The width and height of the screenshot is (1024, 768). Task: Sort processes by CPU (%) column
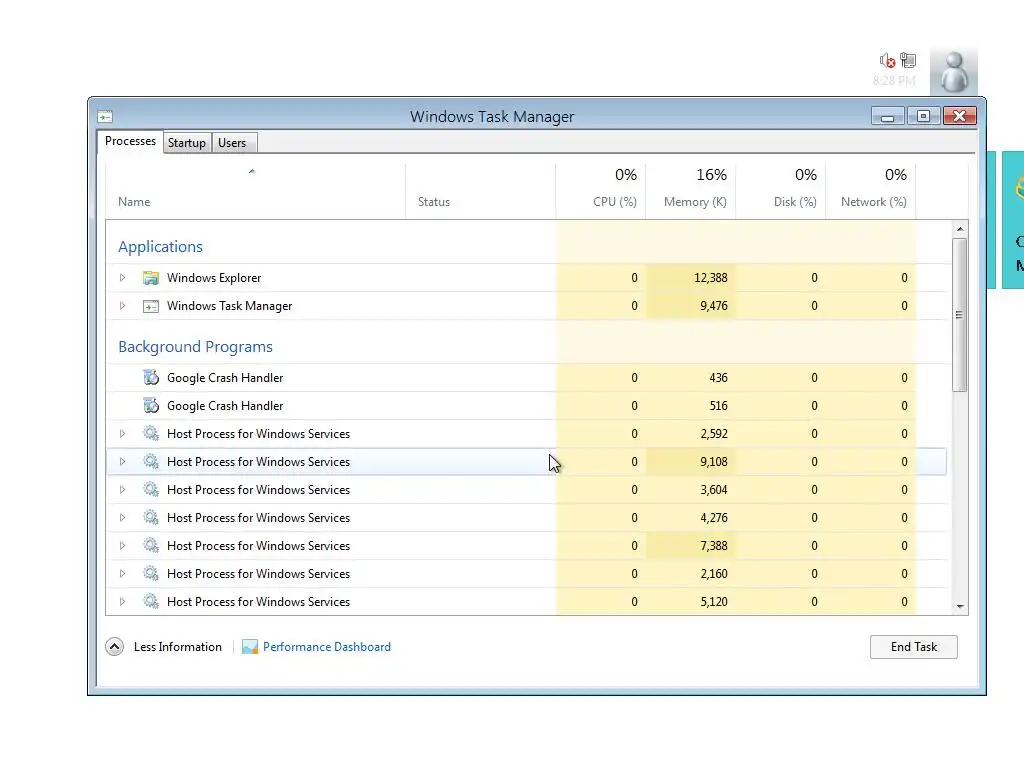click(601, 191)
